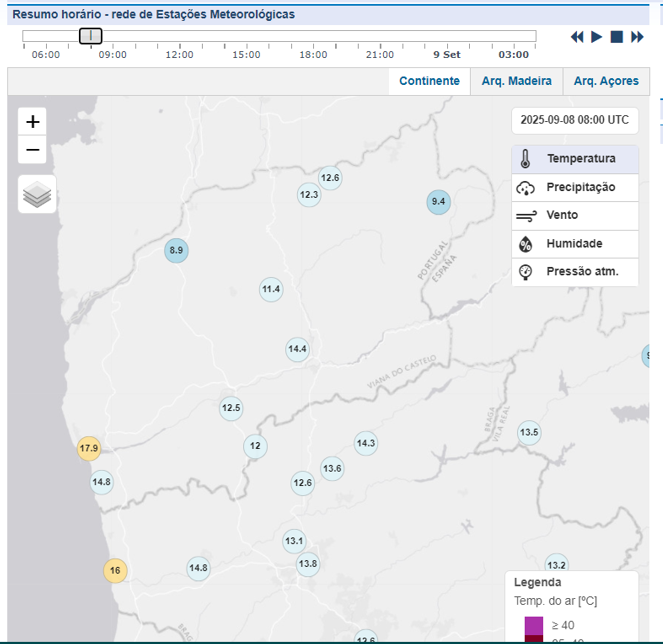Jump to 06:00 on the timeline
The image size is (663, 644).
click(46, 55)
